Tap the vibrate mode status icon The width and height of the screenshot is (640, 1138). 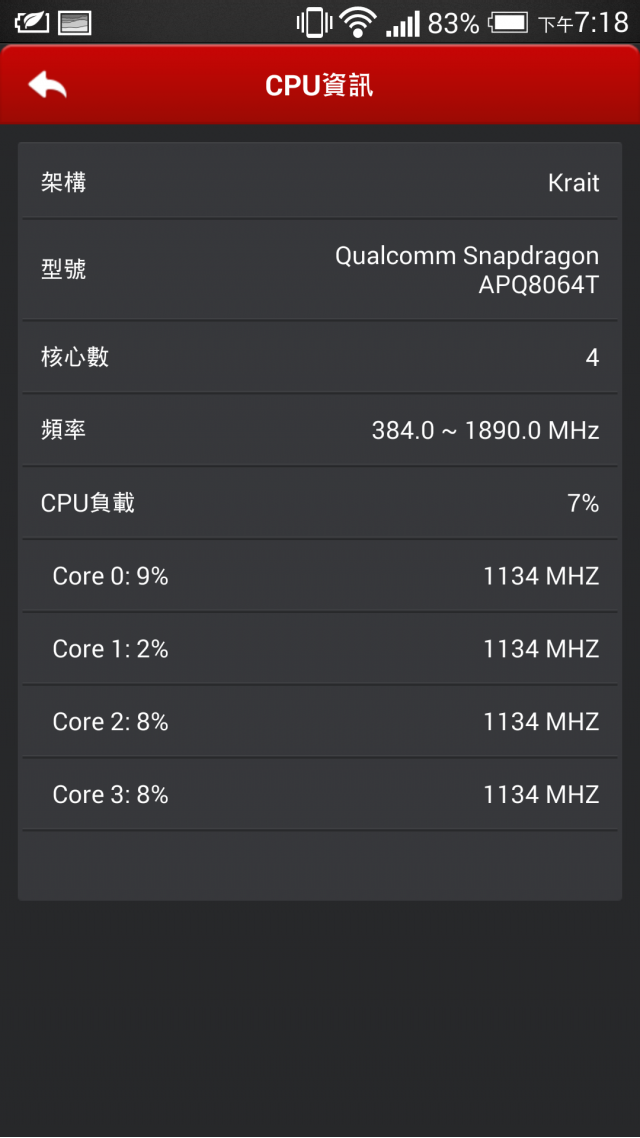[314, 23]
